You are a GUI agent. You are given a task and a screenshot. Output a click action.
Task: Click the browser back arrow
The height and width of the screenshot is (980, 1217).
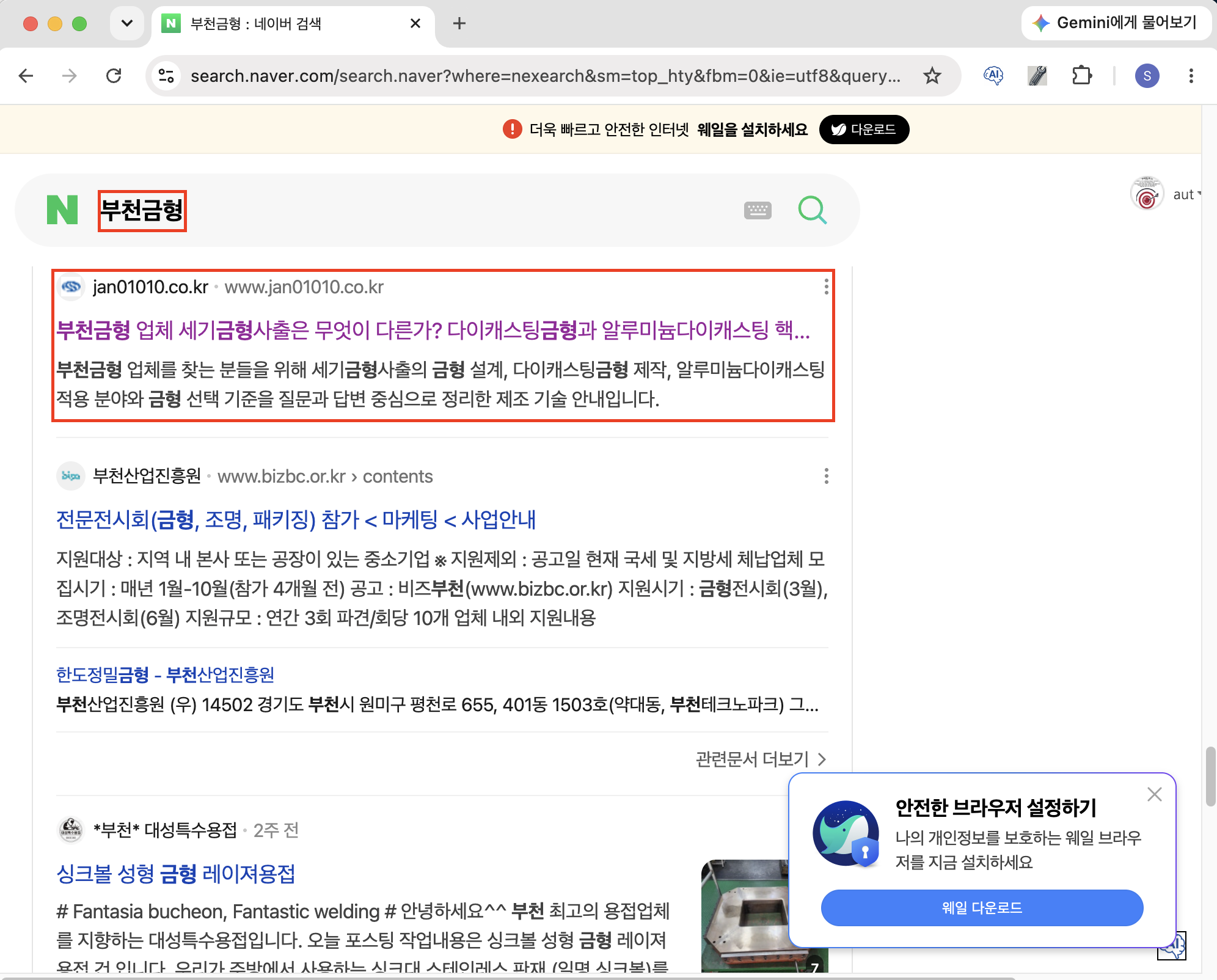[x=26, y=76]
